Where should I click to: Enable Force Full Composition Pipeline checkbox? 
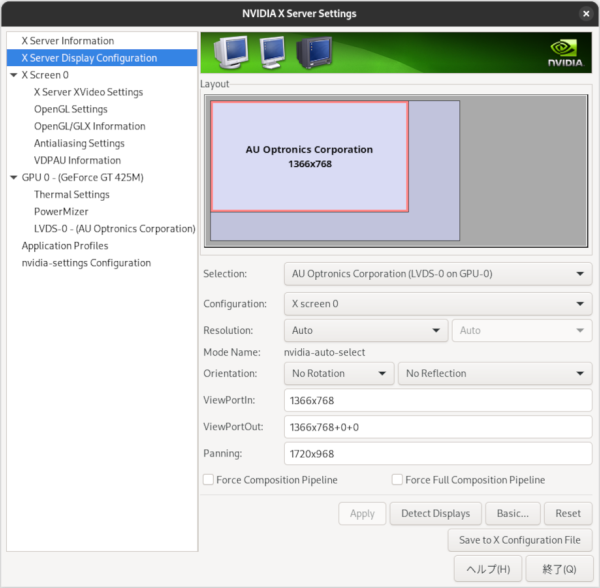pyautogui.click(x=397, y=480)
